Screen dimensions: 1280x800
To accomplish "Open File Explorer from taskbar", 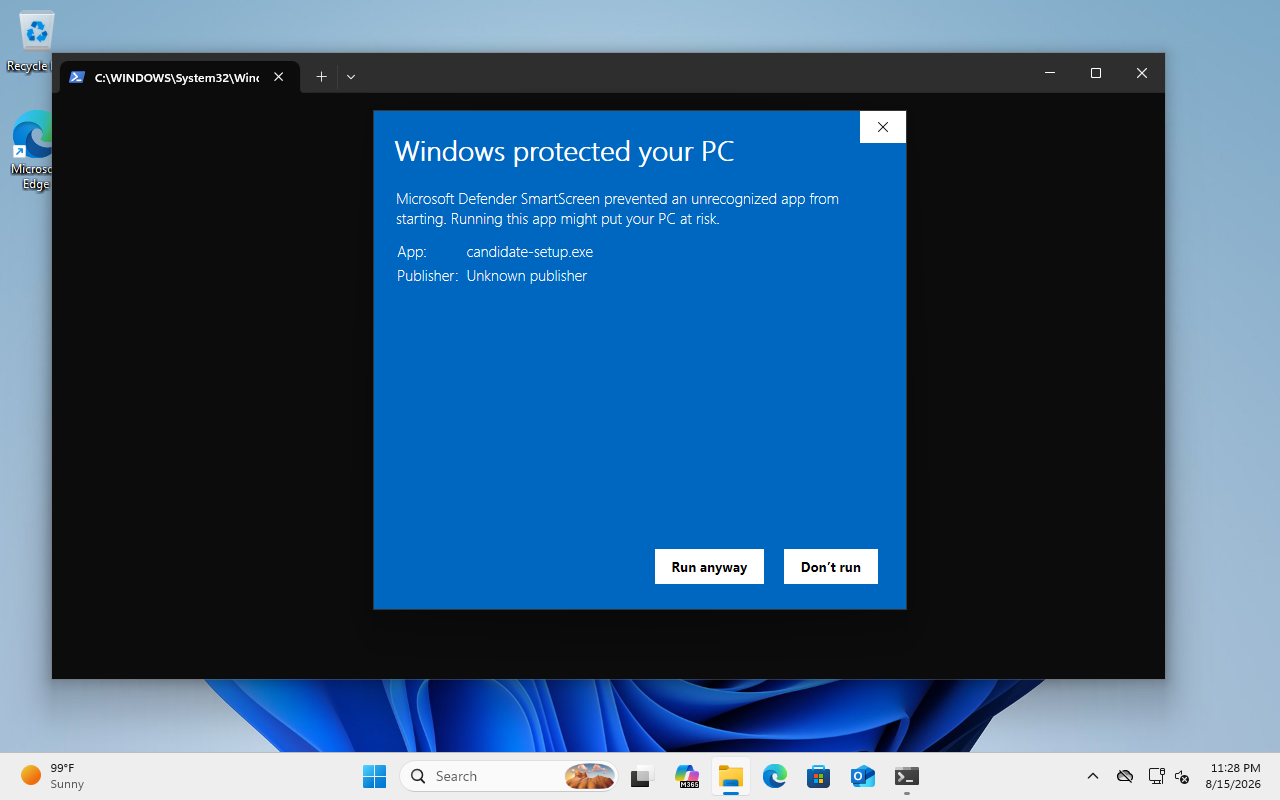I will click(731, 776).
